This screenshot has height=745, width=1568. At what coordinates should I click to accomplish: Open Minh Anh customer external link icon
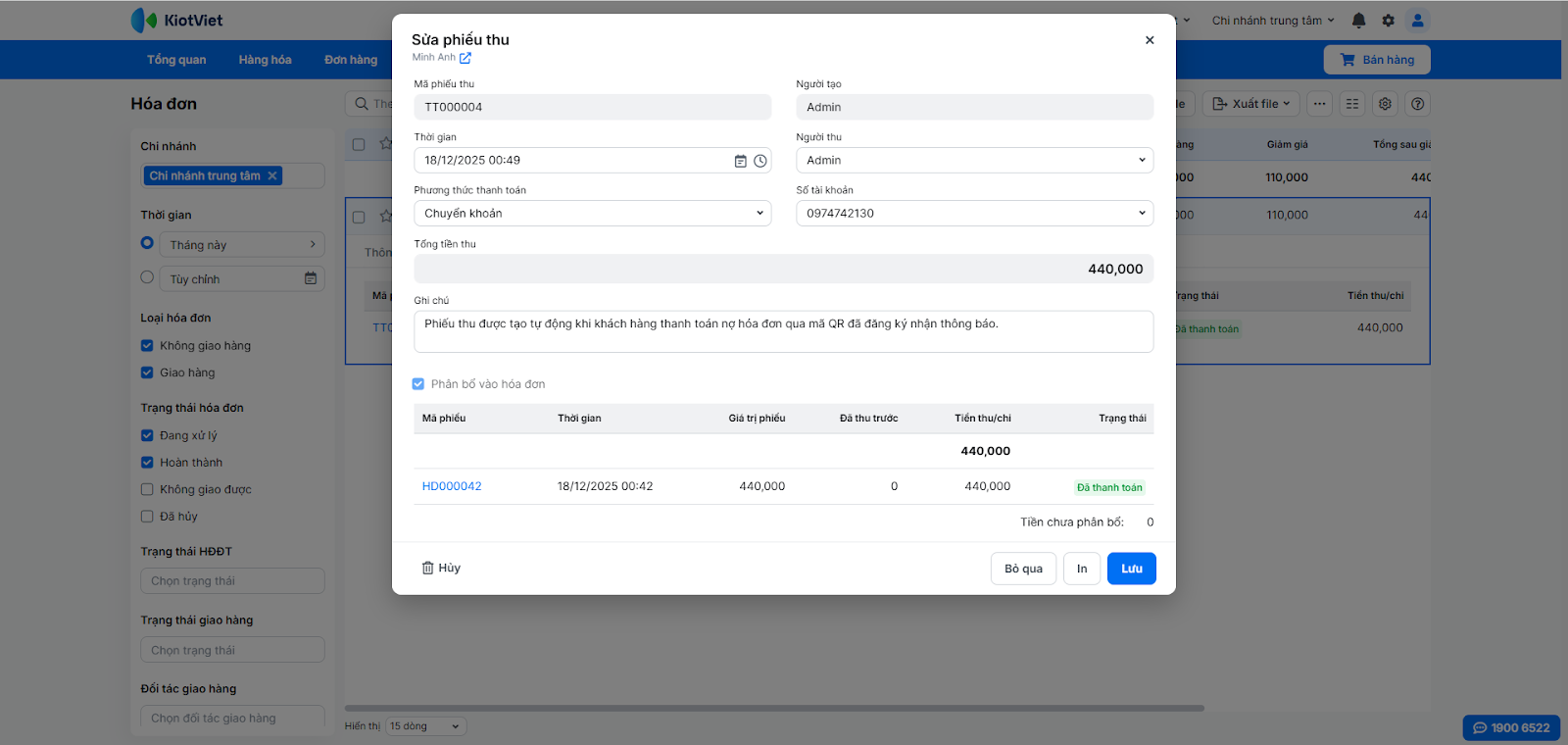[465, 58]
